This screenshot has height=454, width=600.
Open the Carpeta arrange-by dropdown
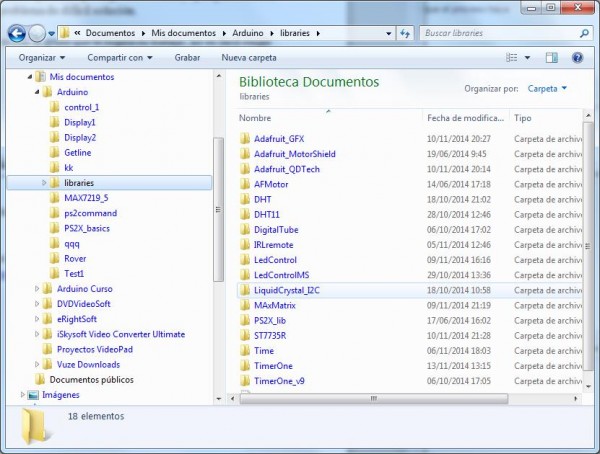pos(546,88)
